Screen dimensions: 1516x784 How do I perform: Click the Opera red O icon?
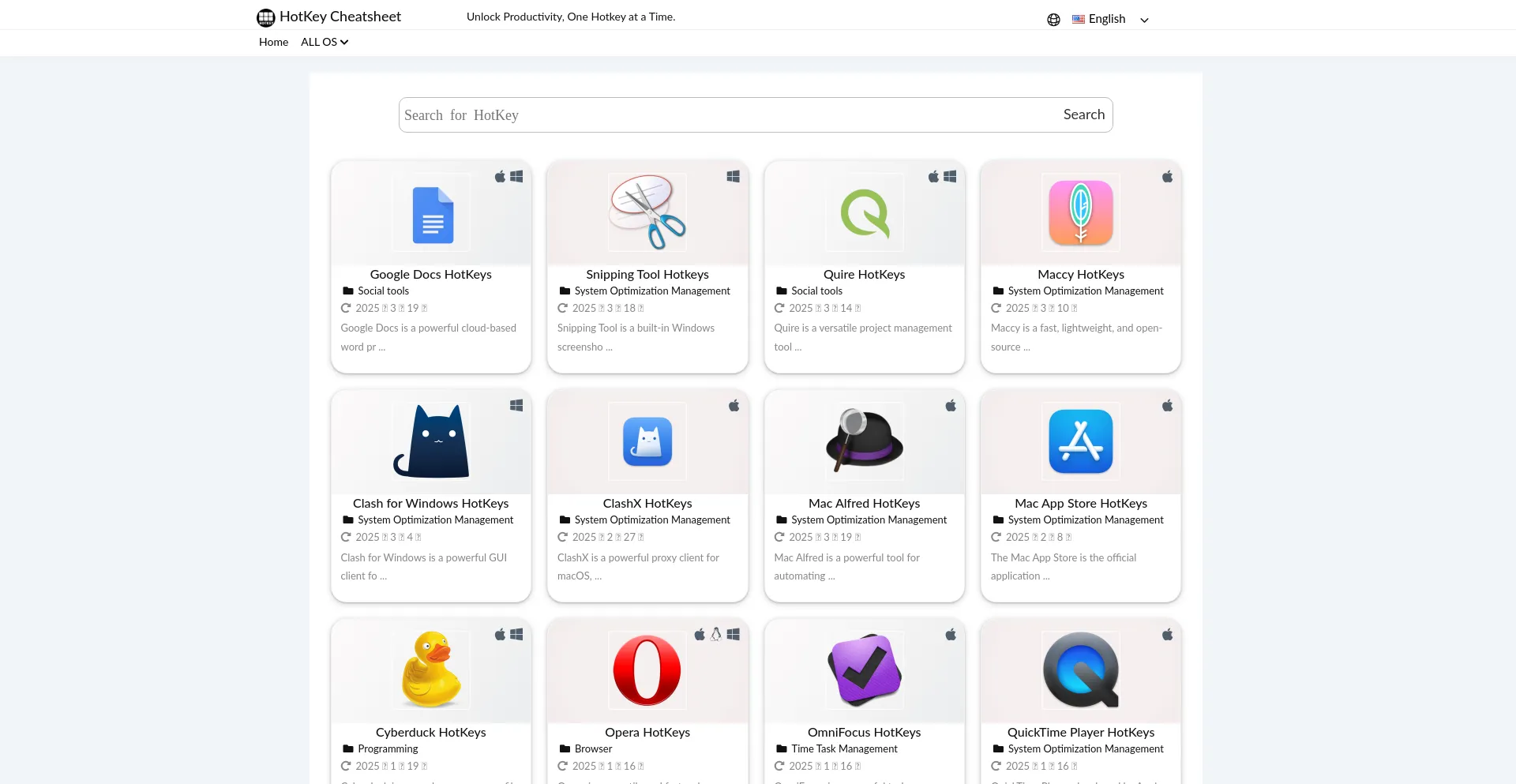647,670
